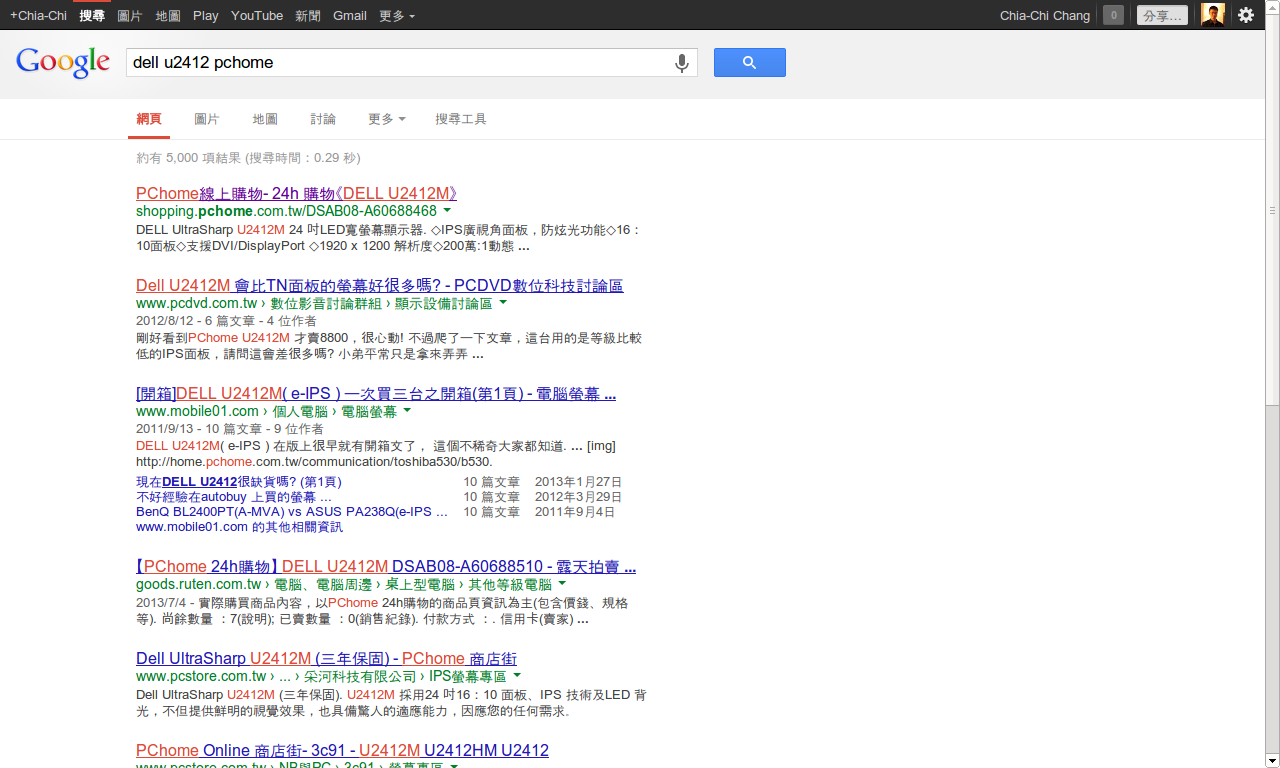1280x768 pixels.
Task: Click the 分享 share button
Action: 1163,15
